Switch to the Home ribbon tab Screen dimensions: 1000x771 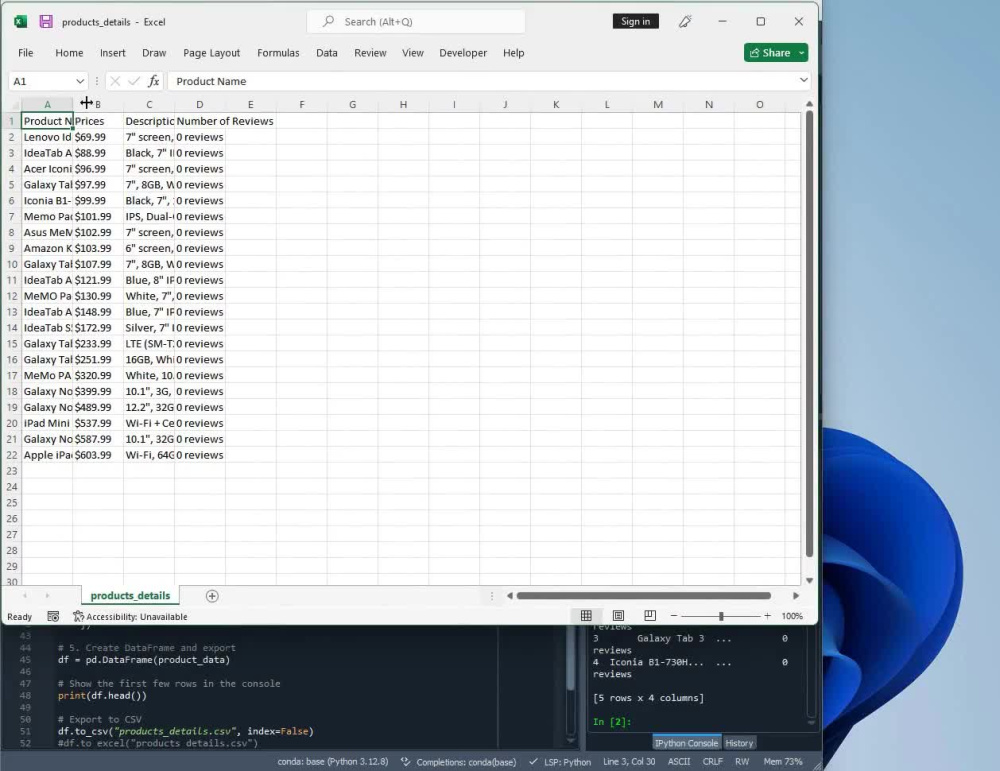coord(69,53)
